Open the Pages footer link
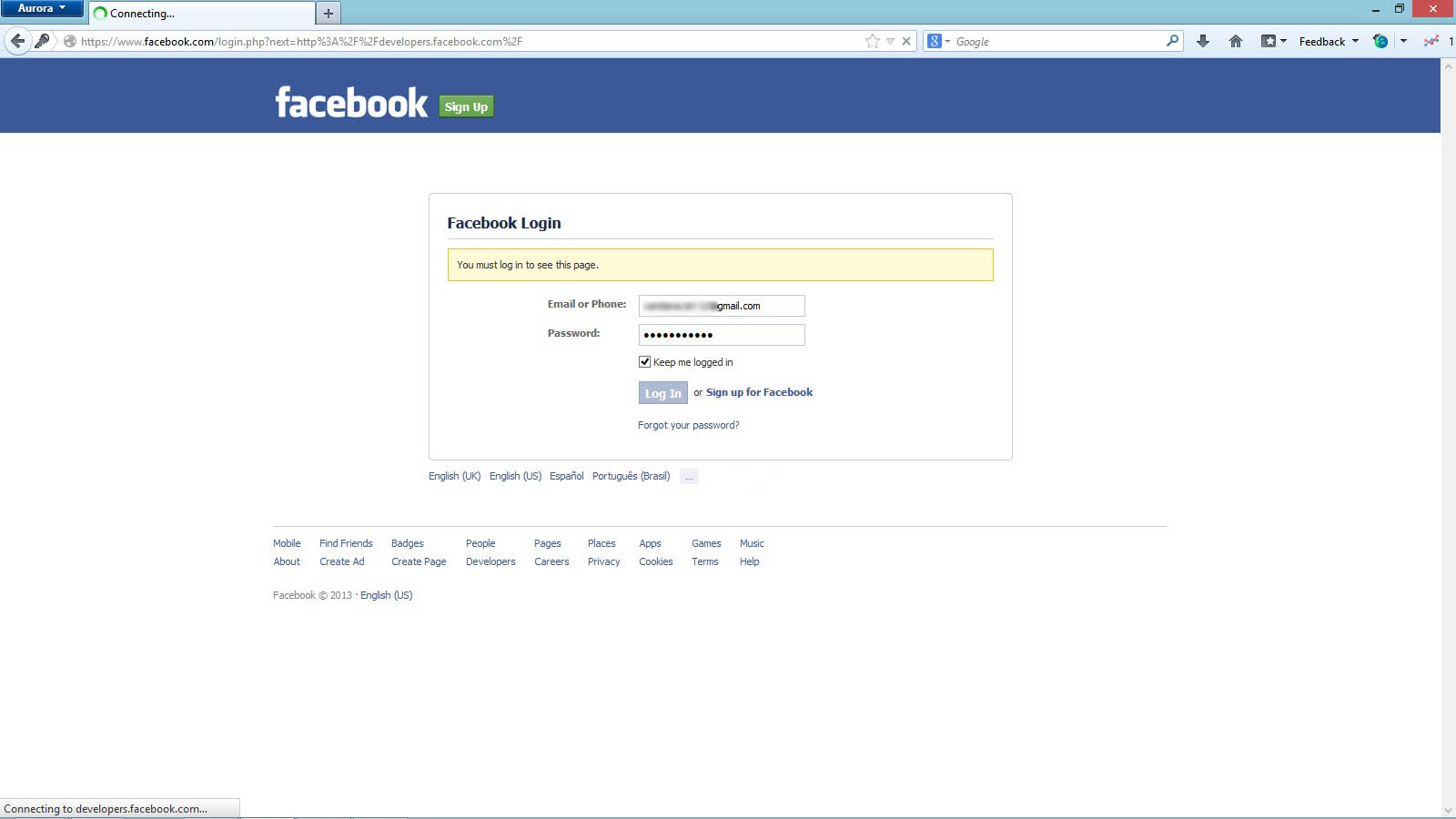The image size is (1456, 819). click(548, 543)
